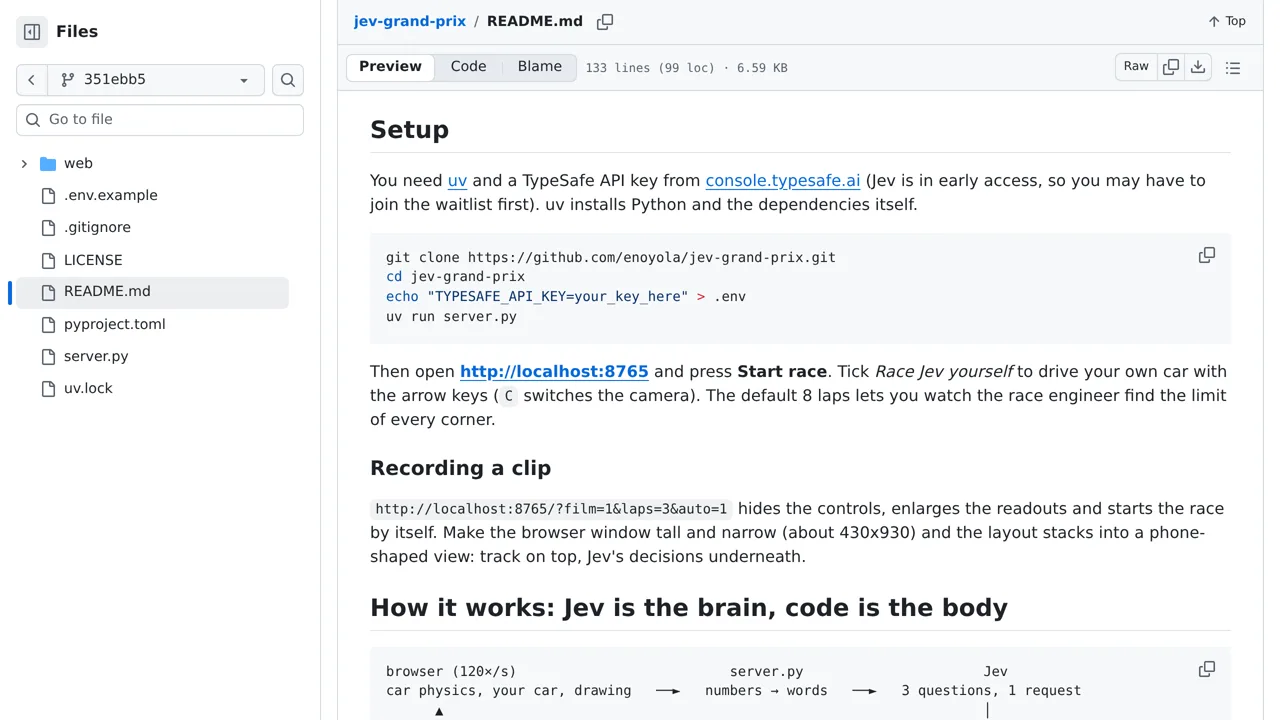Copy the git clone code block

[x=1207, y=256]
